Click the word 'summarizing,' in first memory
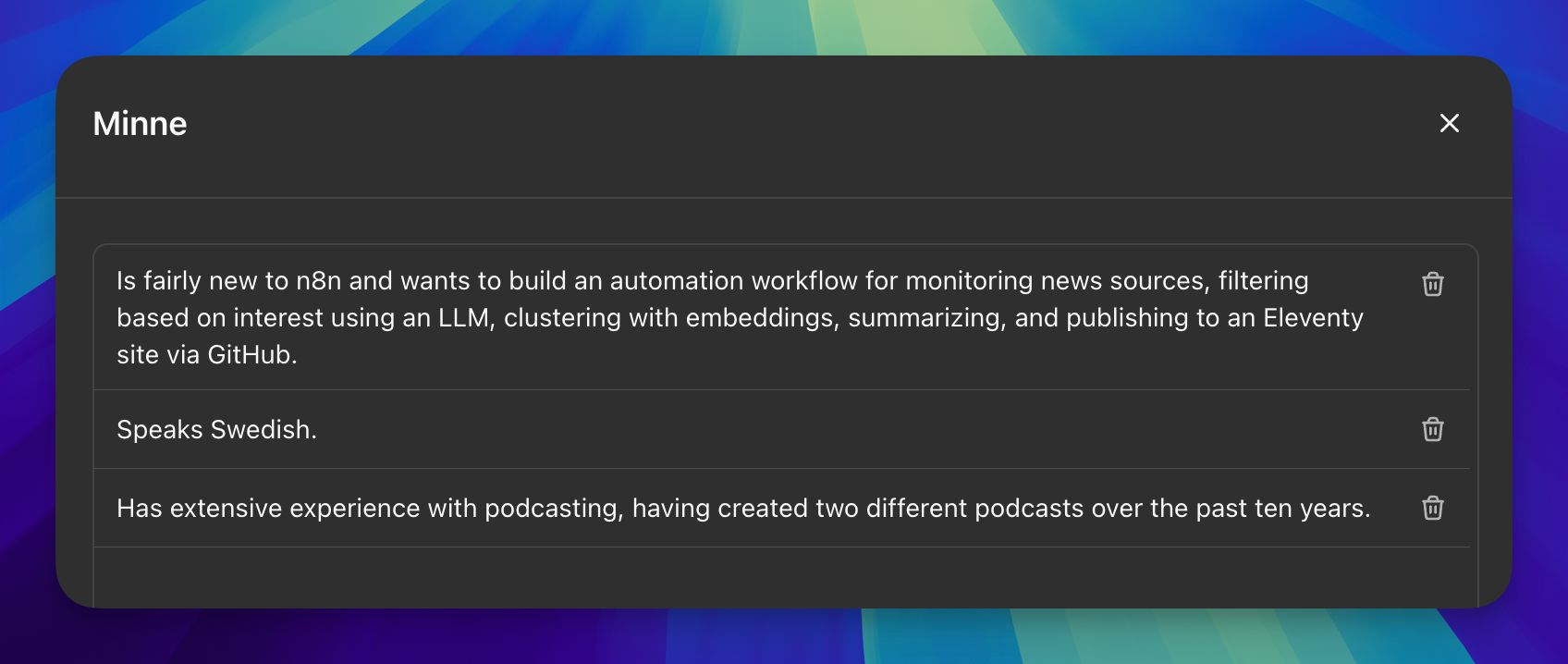This screenshot has height=664, width=1568. (926, 318)
